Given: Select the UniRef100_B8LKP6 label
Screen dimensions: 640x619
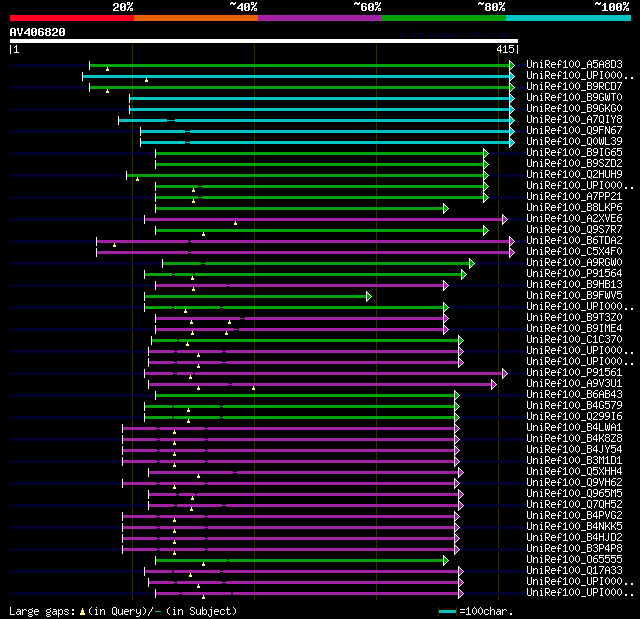Looking at the screenshot, I should click(x=574, y=208).
